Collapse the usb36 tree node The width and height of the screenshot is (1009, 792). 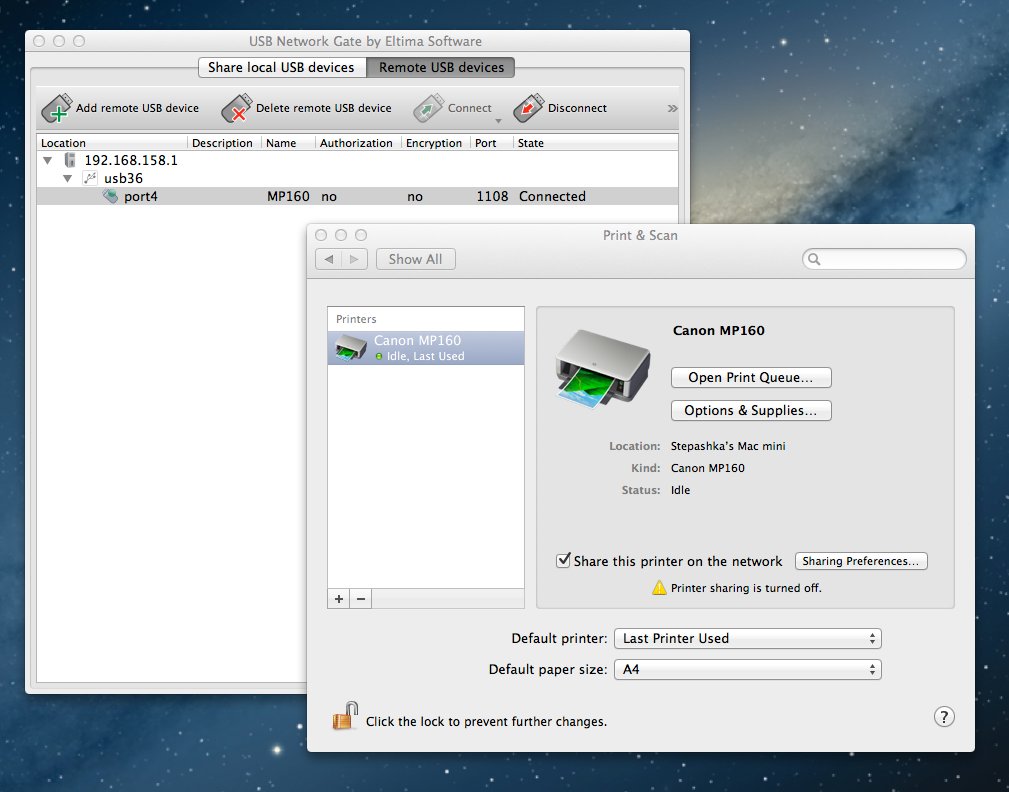[68, 178]
